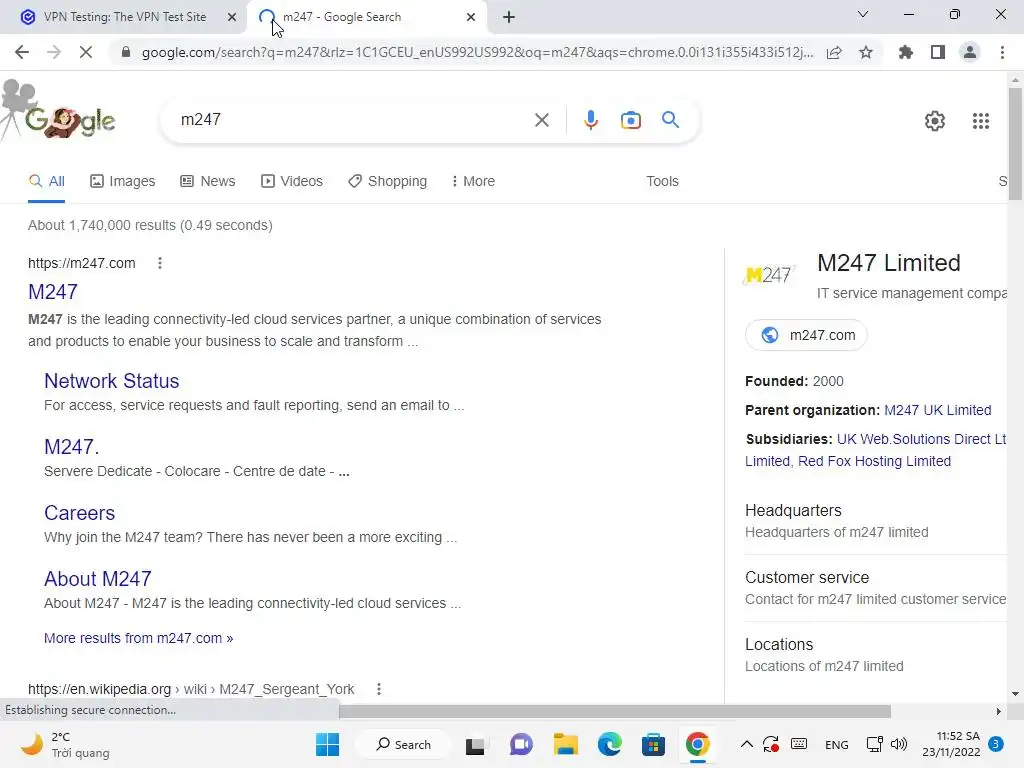Image resolution: width=1024 pixels, height=768 pixels.
Task: Open the M247 main result link
Action: tap(53, 292)
